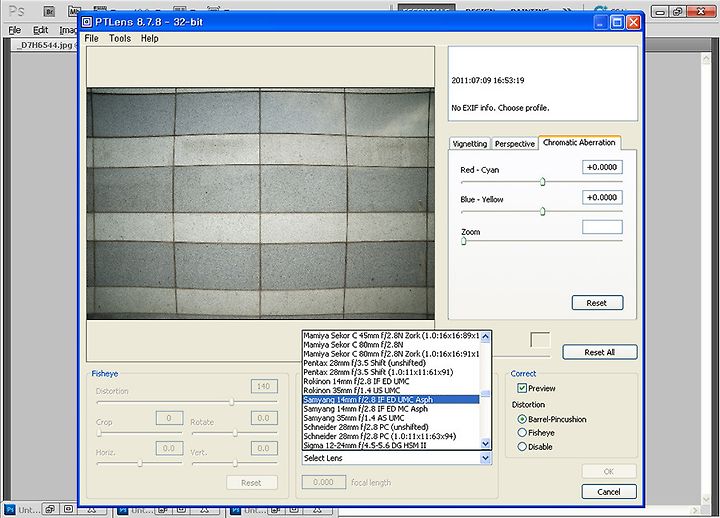Toggle the Preview checkbox
Viewport: 720px width, 518px height.
[522, 388]
